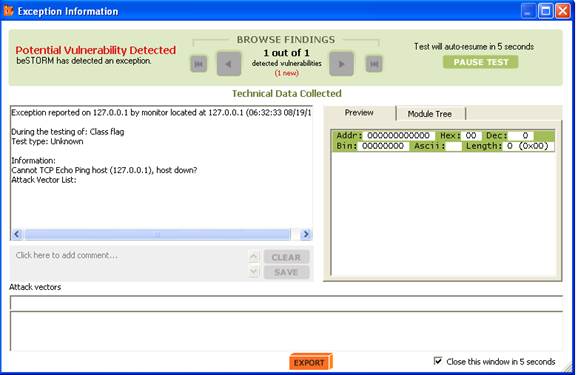Screen dimensions: 578x375
Task: Click the CLEAR comment button
Action: (286, 257)
